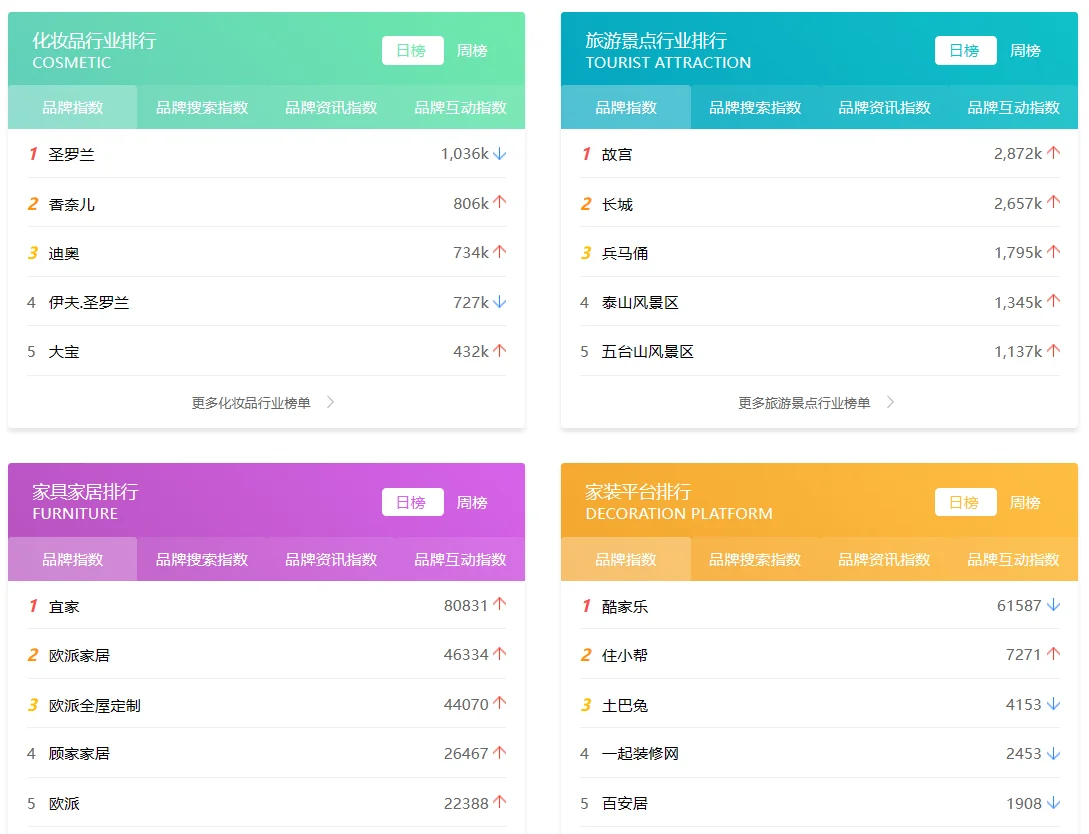Open 品牌互动指数 tab in Furniture card
This screenshot has width=1089, height=834.
(460, 559)
